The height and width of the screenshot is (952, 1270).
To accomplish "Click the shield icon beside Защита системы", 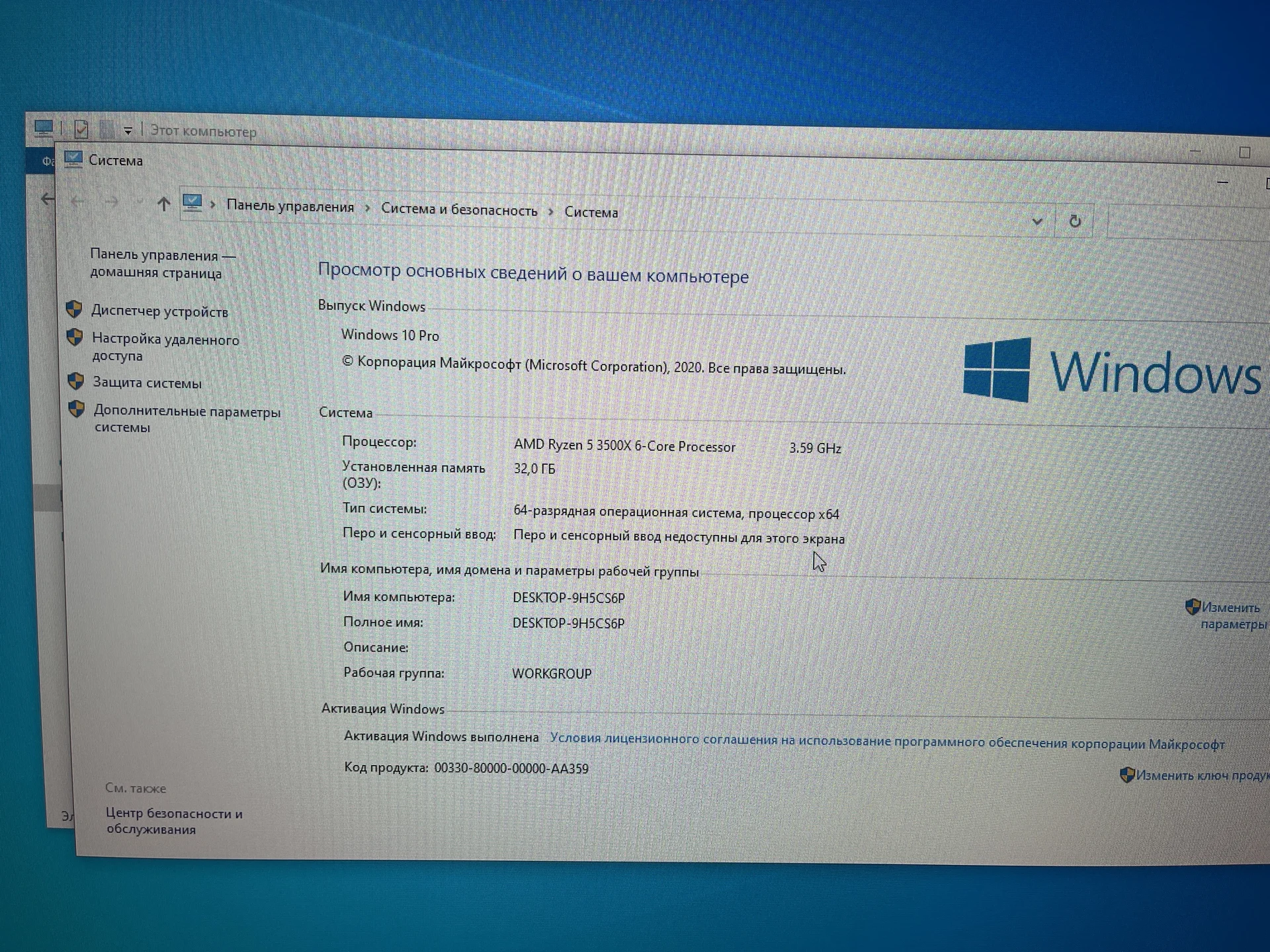I will tap(75, 381).
